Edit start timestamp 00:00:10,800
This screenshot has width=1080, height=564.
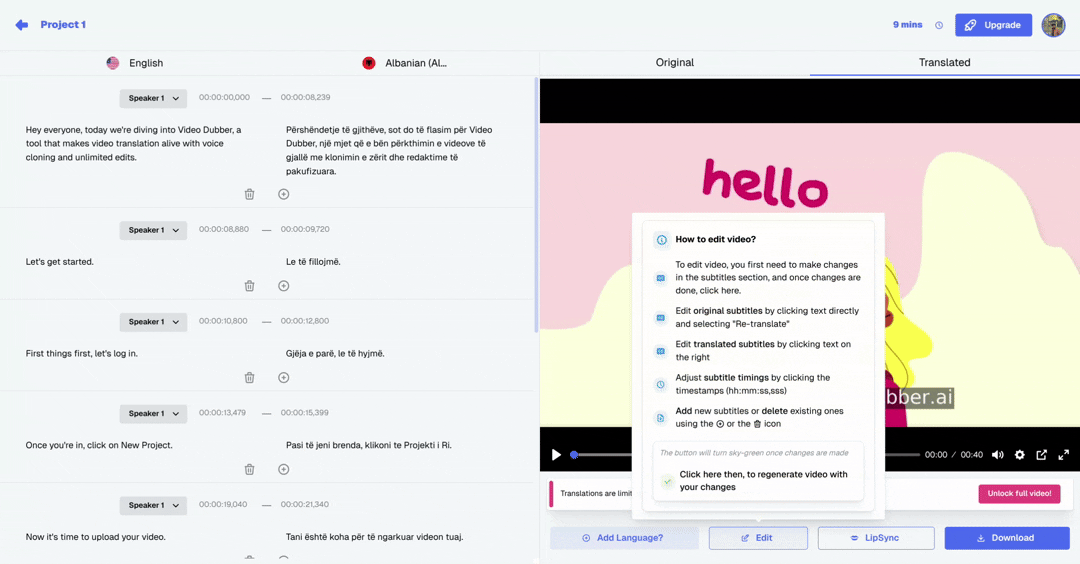click(x=223, y=321)
